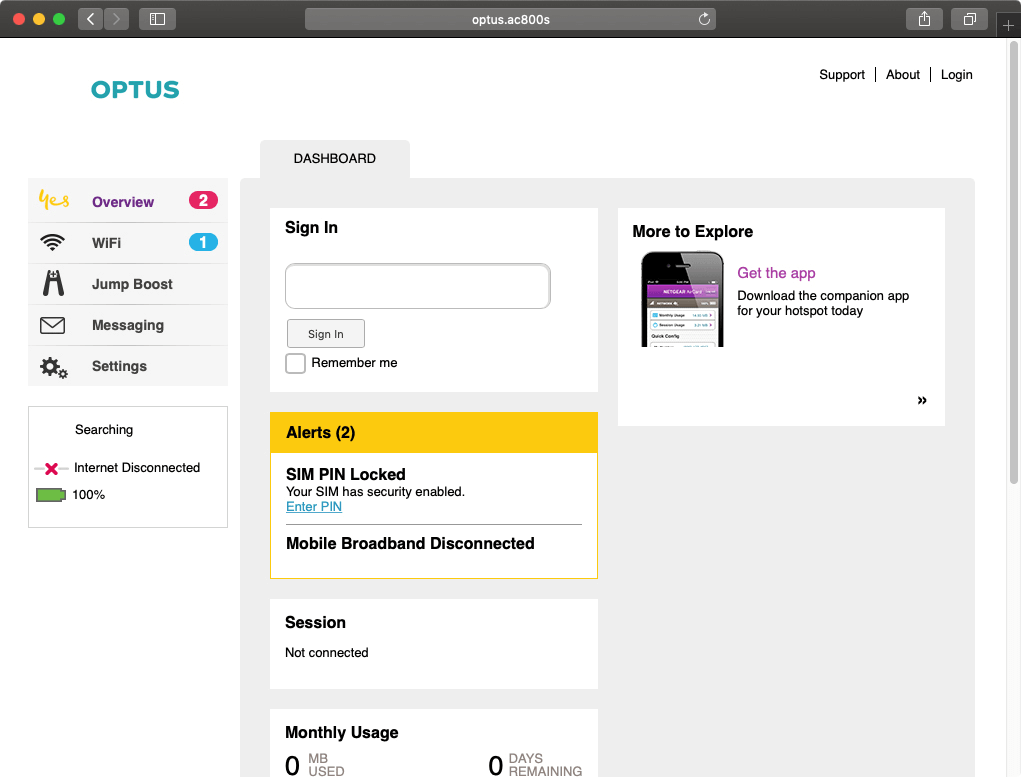The image size is (1021, 777).
Task: Click the Enter PIN link
Action: pos(314,507)
